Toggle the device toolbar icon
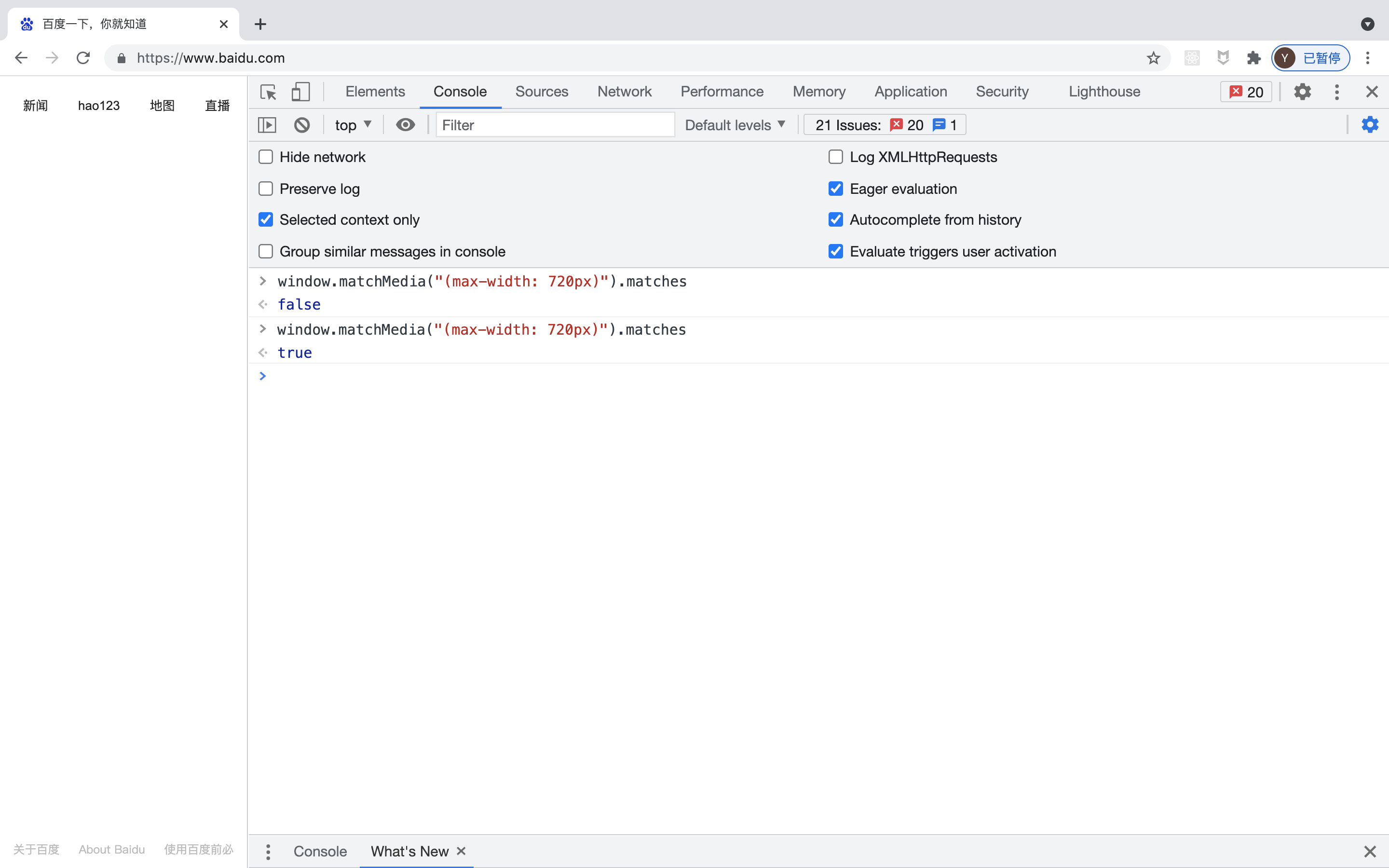 (x=300, y=92)
